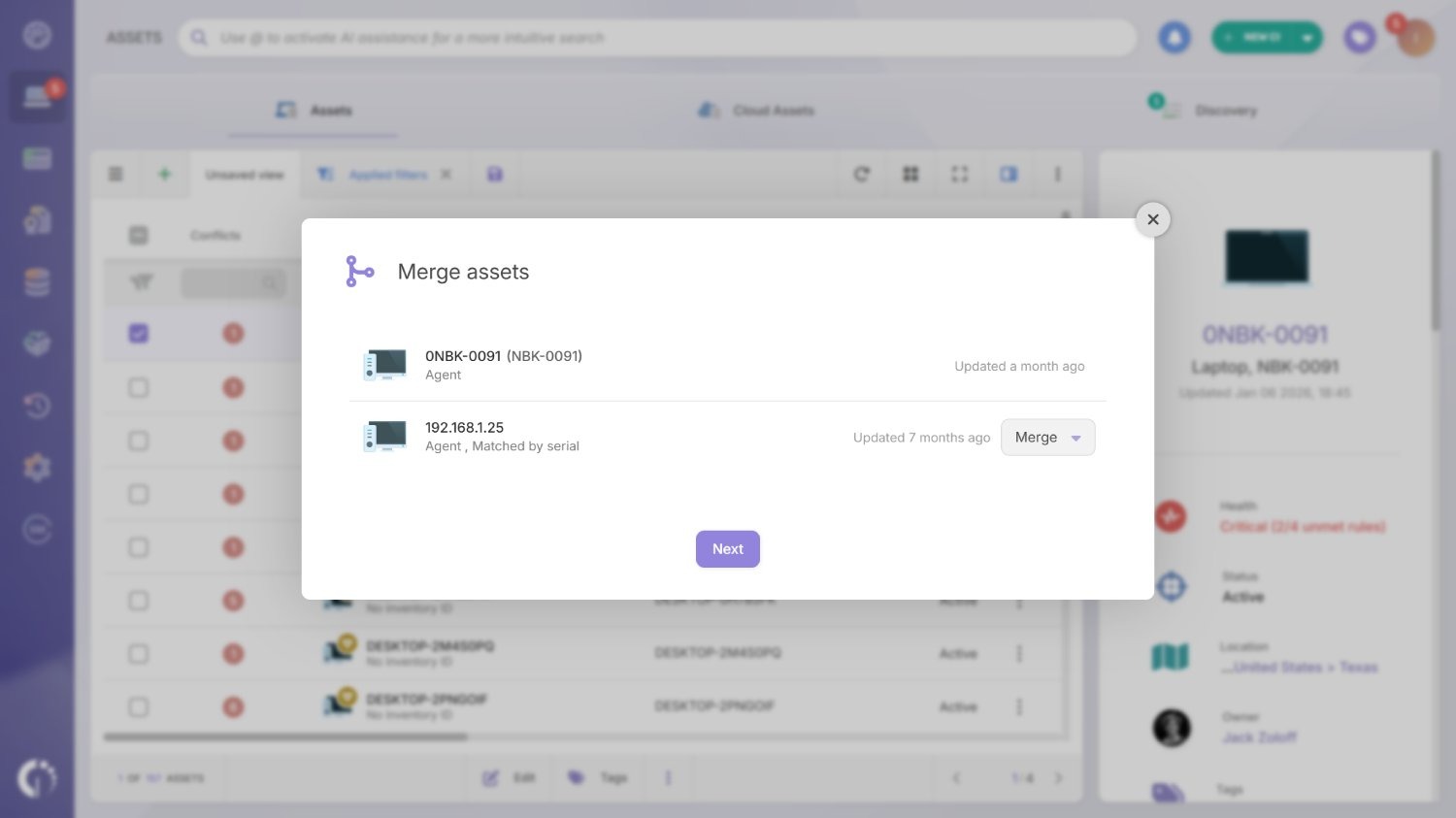Uncheck the selected first asset row checkbox
Image resolution: width=1456 pixels, height=818 pixels.
click(x=139, y=333)
